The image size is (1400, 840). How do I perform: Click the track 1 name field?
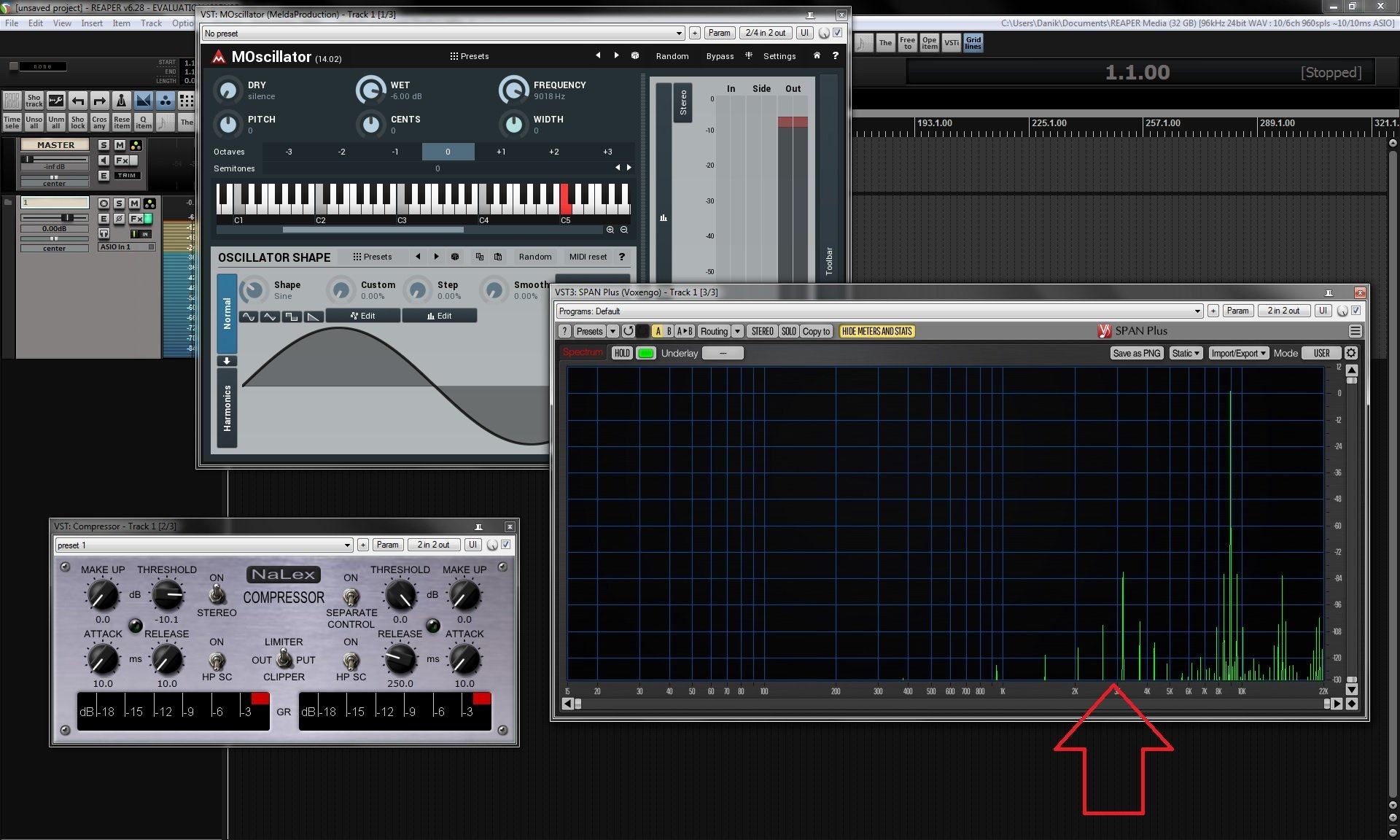[55, 203]
